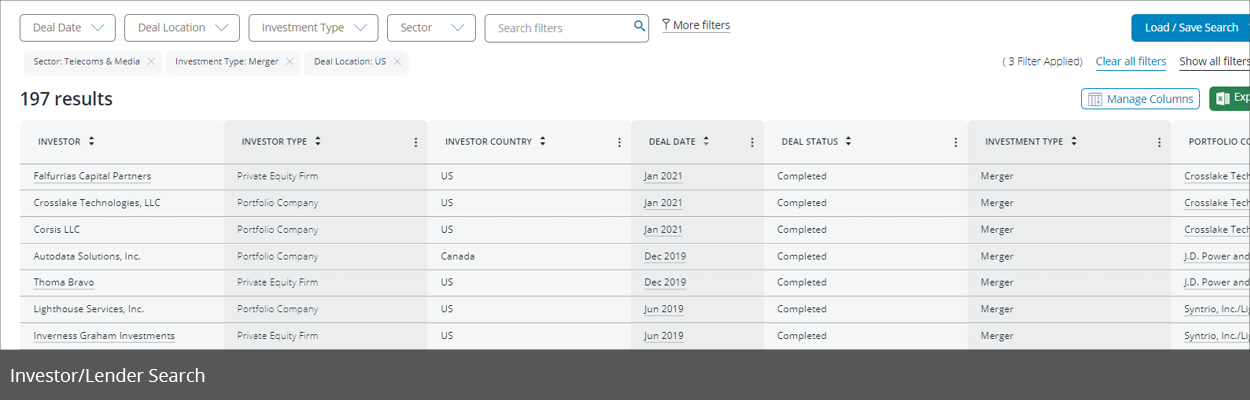The width and height of the screenshot is (1250, 400).
Task: Open the Deal Date filter dropdown
Action: coord(68,28)
